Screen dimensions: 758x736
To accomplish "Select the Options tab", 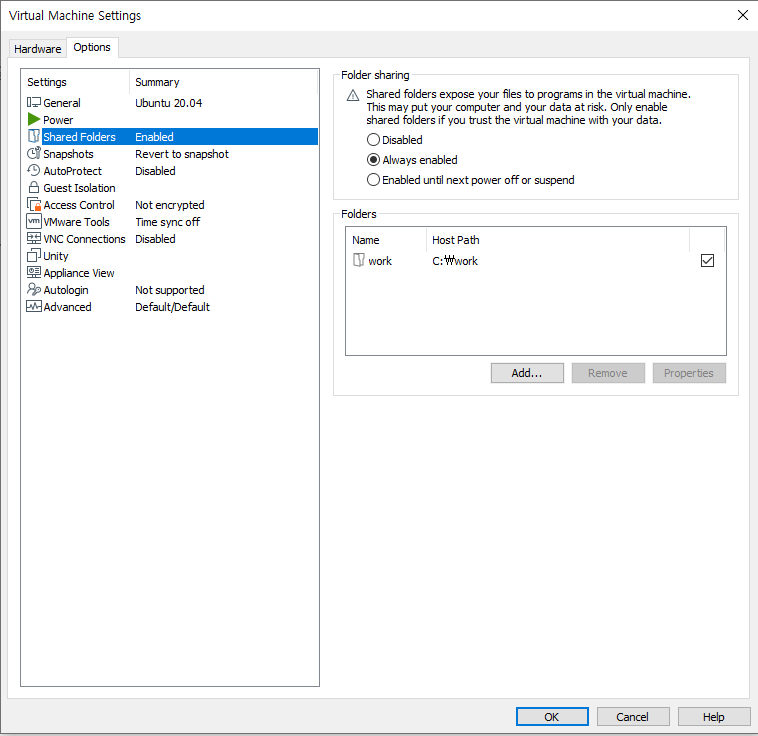I will [x=92, y=47].
